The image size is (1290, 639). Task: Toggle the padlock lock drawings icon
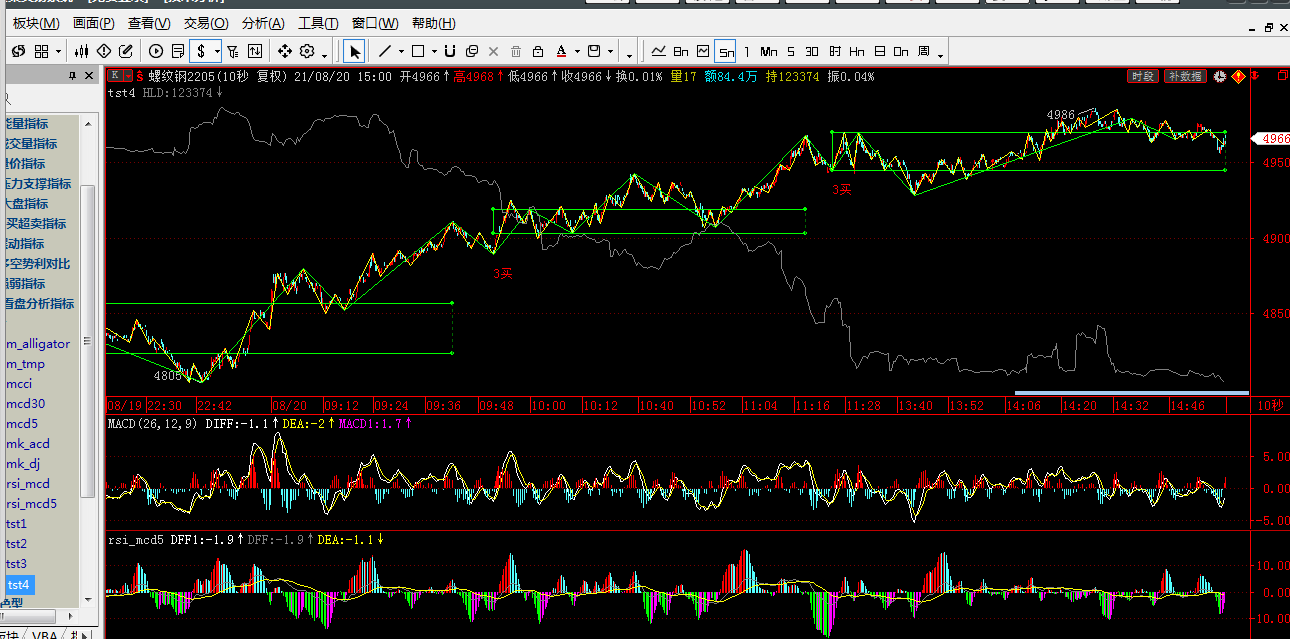tap(538, 51)
